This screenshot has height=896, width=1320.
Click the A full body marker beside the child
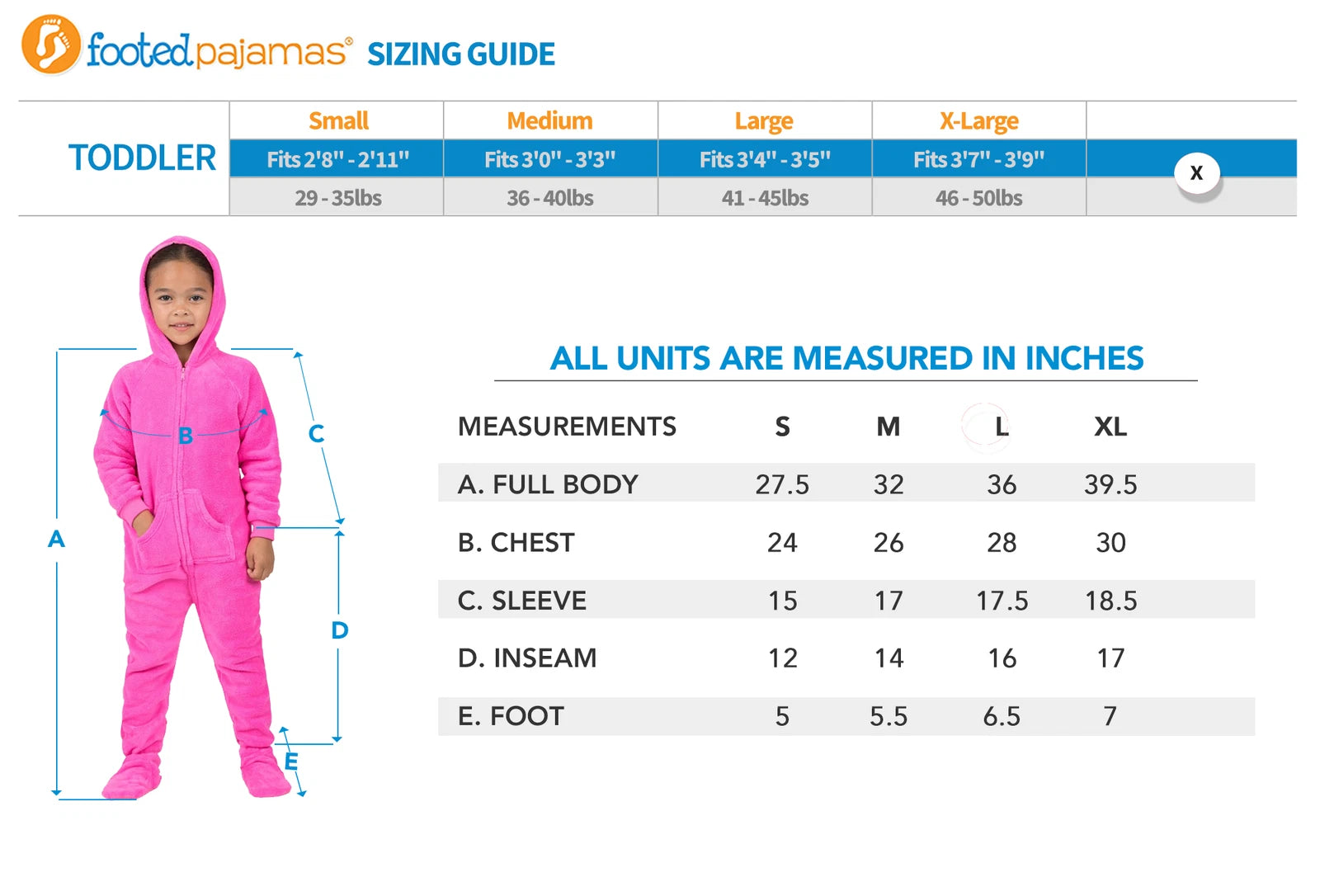pyautogui.click(x=56, y=540)
